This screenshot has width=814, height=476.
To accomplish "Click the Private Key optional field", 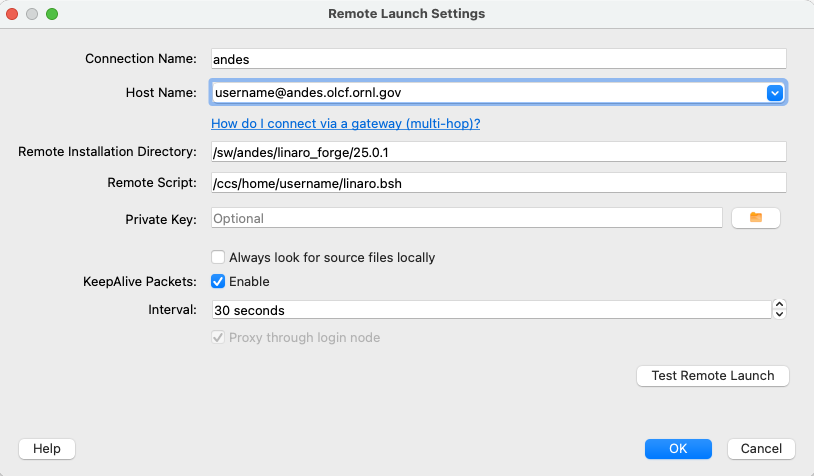I will pyautogui.click(x=465, y=218).
